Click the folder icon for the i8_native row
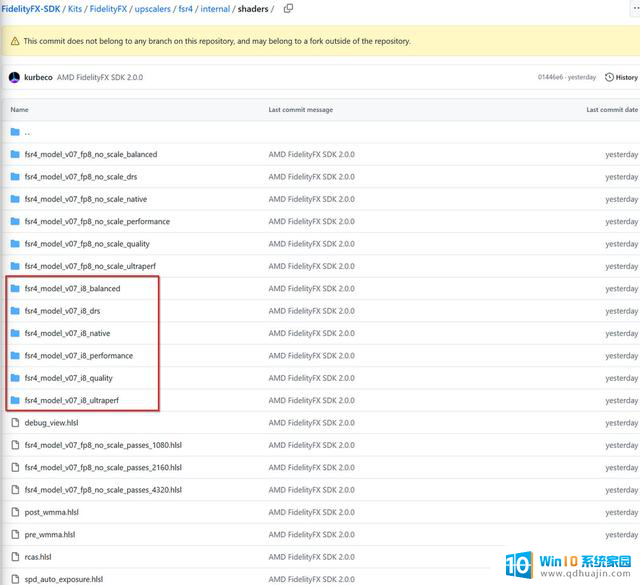This screenshot has height=585, width=640. pos(15,333)
